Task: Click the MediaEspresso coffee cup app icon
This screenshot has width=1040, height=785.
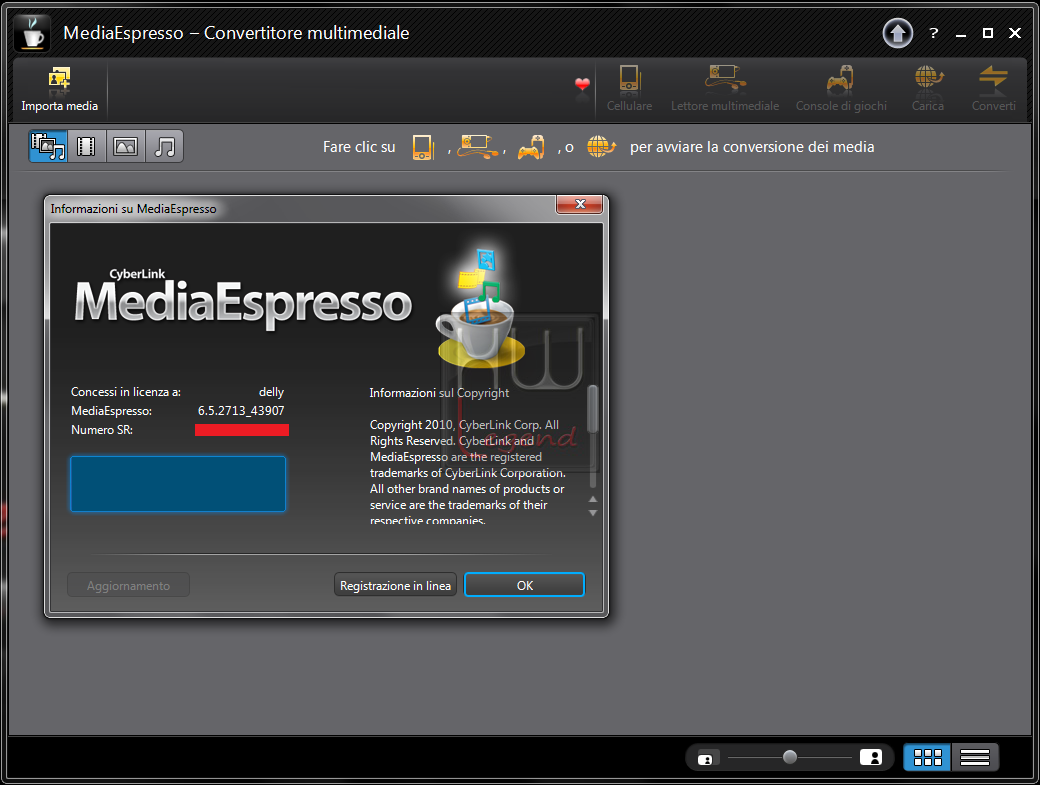Action: pyautogui.click(x=31, y=32)
